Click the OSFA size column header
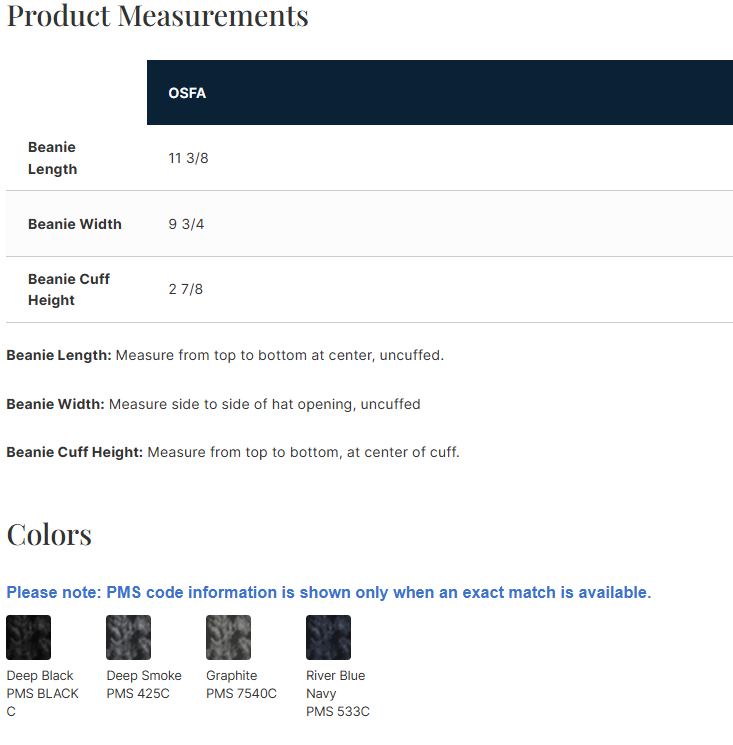This screenshot has height=745, width=733. (x=187, y=93)
